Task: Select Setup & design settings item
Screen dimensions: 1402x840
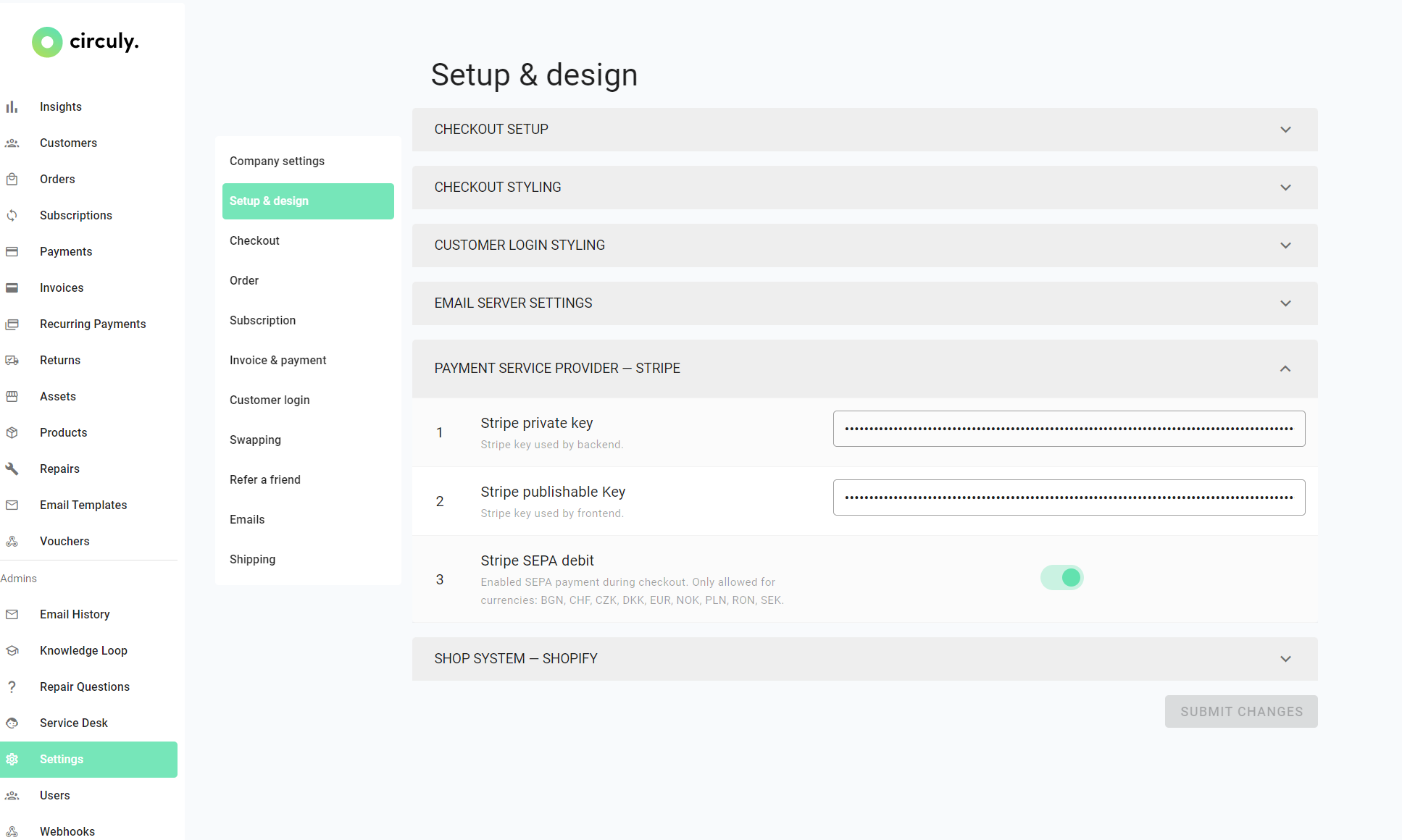Action: pos(308,201)
